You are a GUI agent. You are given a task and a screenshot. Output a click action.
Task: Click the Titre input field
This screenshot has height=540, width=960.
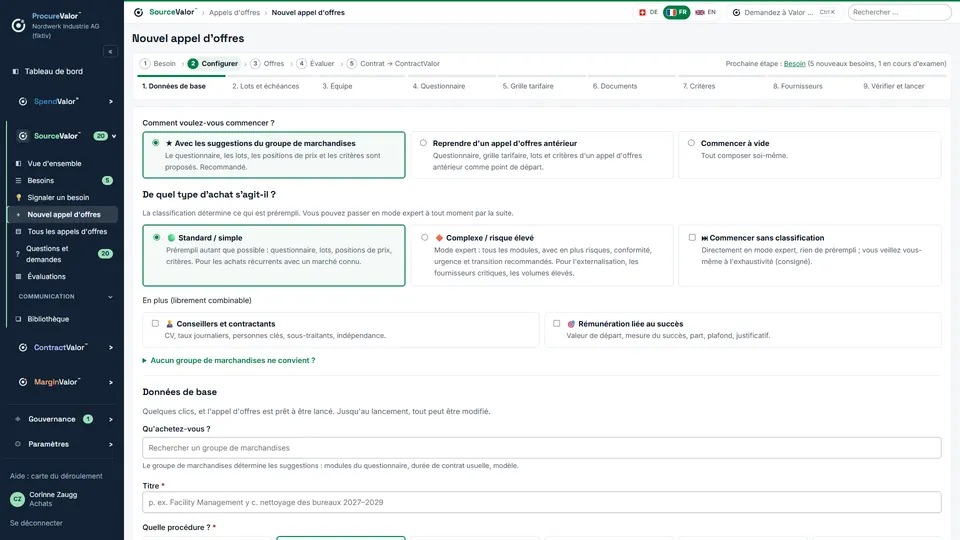pyautogui.click(x=541, y=502)
